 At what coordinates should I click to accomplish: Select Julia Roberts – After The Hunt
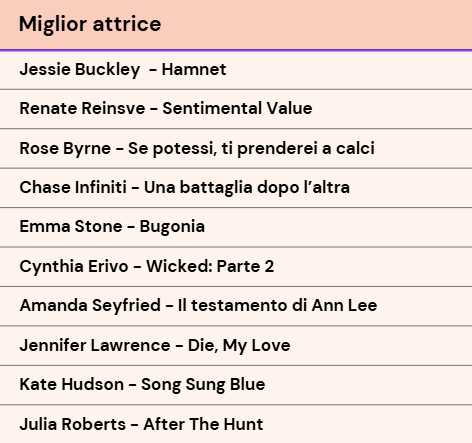click(236, 424)
